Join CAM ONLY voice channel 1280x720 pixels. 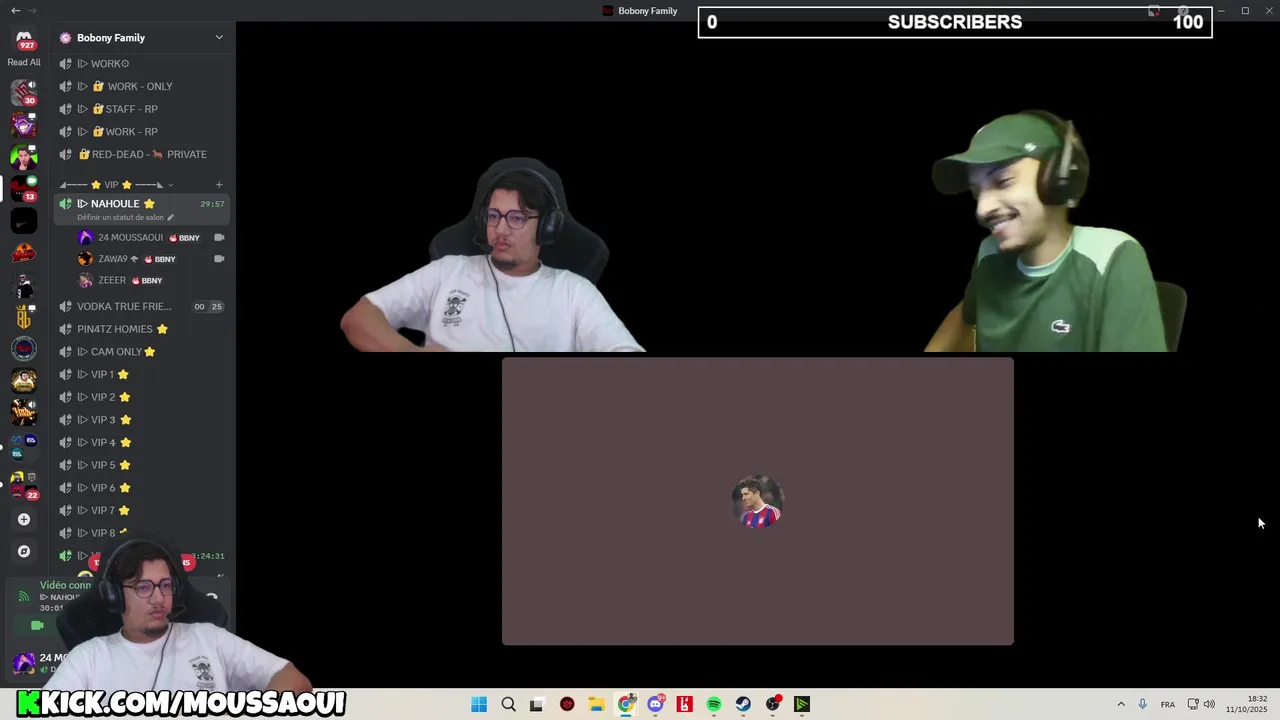pyautogui.click(x=141, y=352)
